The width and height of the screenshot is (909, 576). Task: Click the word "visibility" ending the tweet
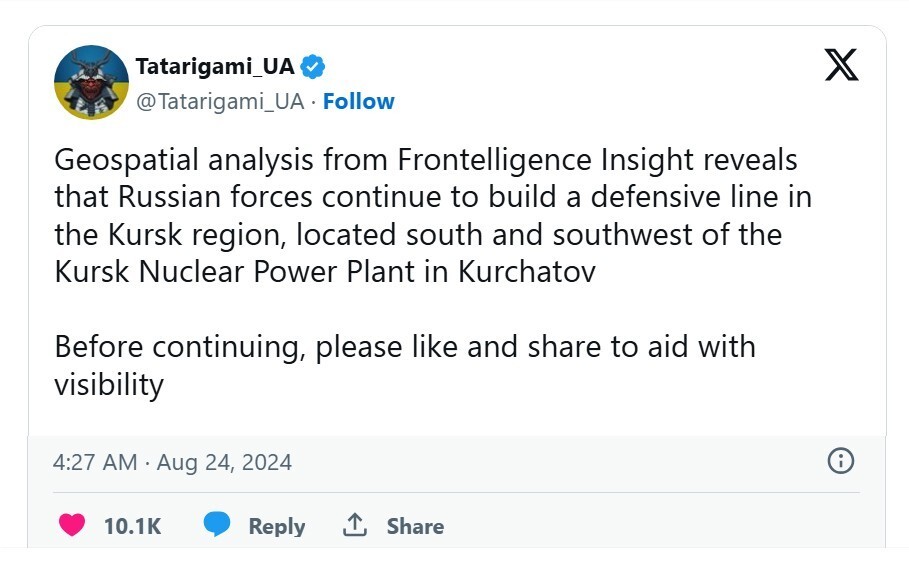click(x=109, y=385)
